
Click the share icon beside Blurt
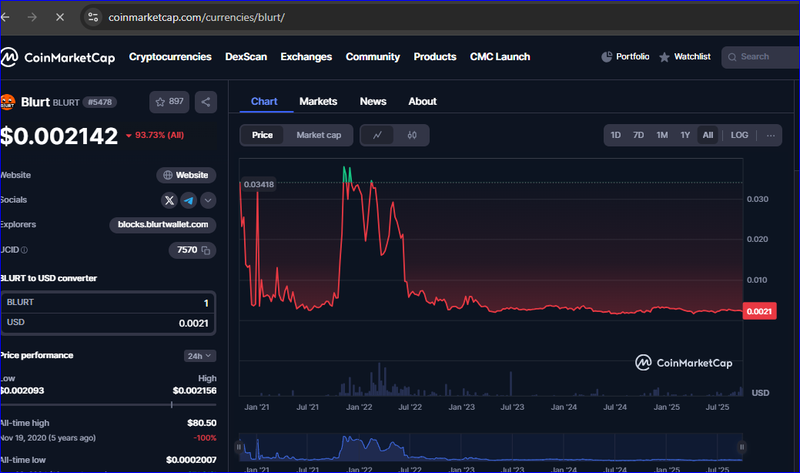coord(205,102)
